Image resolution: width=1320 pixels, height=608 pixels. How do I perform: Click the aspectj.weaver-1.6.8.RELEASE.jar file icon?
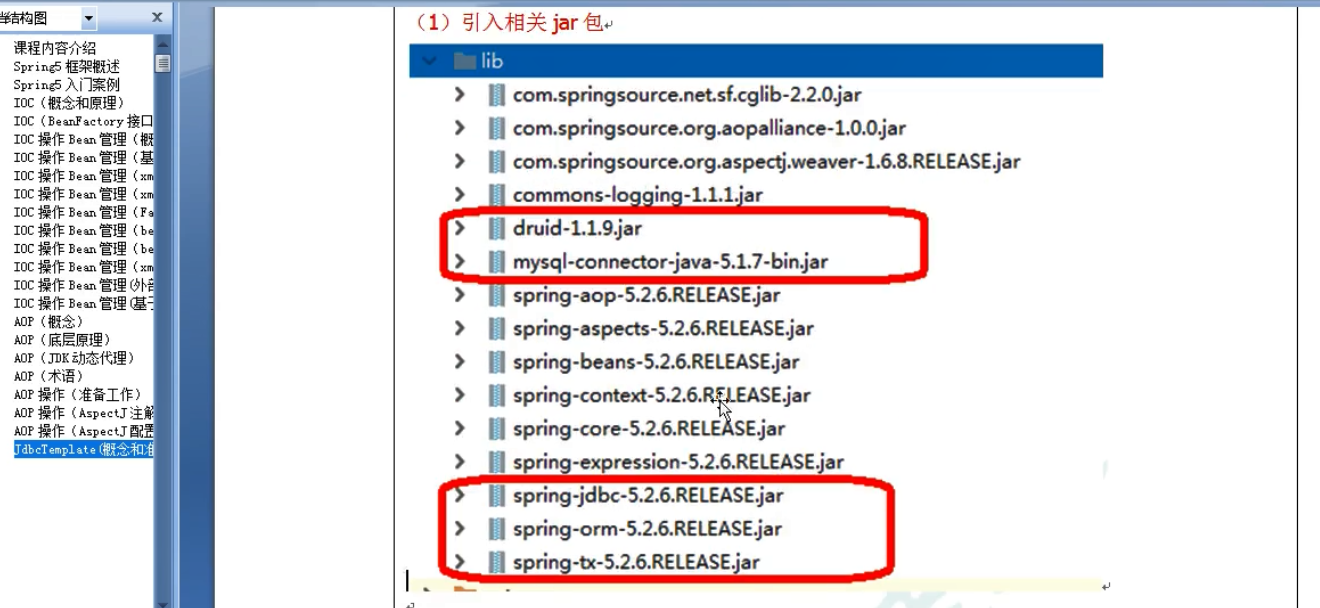496,161
